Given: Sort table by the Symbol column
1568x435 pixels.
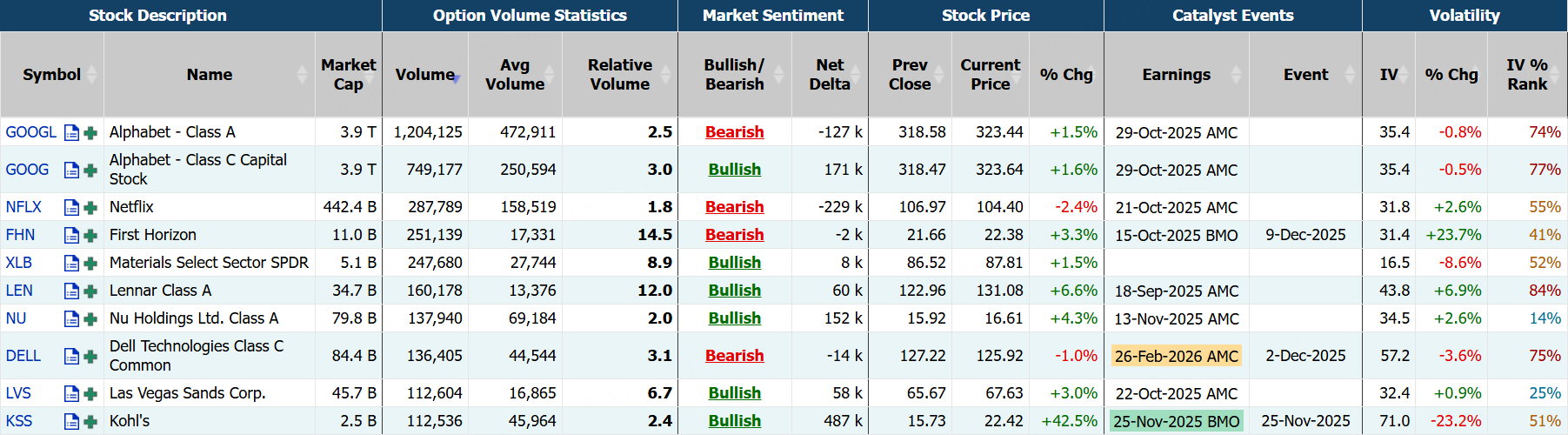Looking at the screenshot, I should [x=51, y=75].
